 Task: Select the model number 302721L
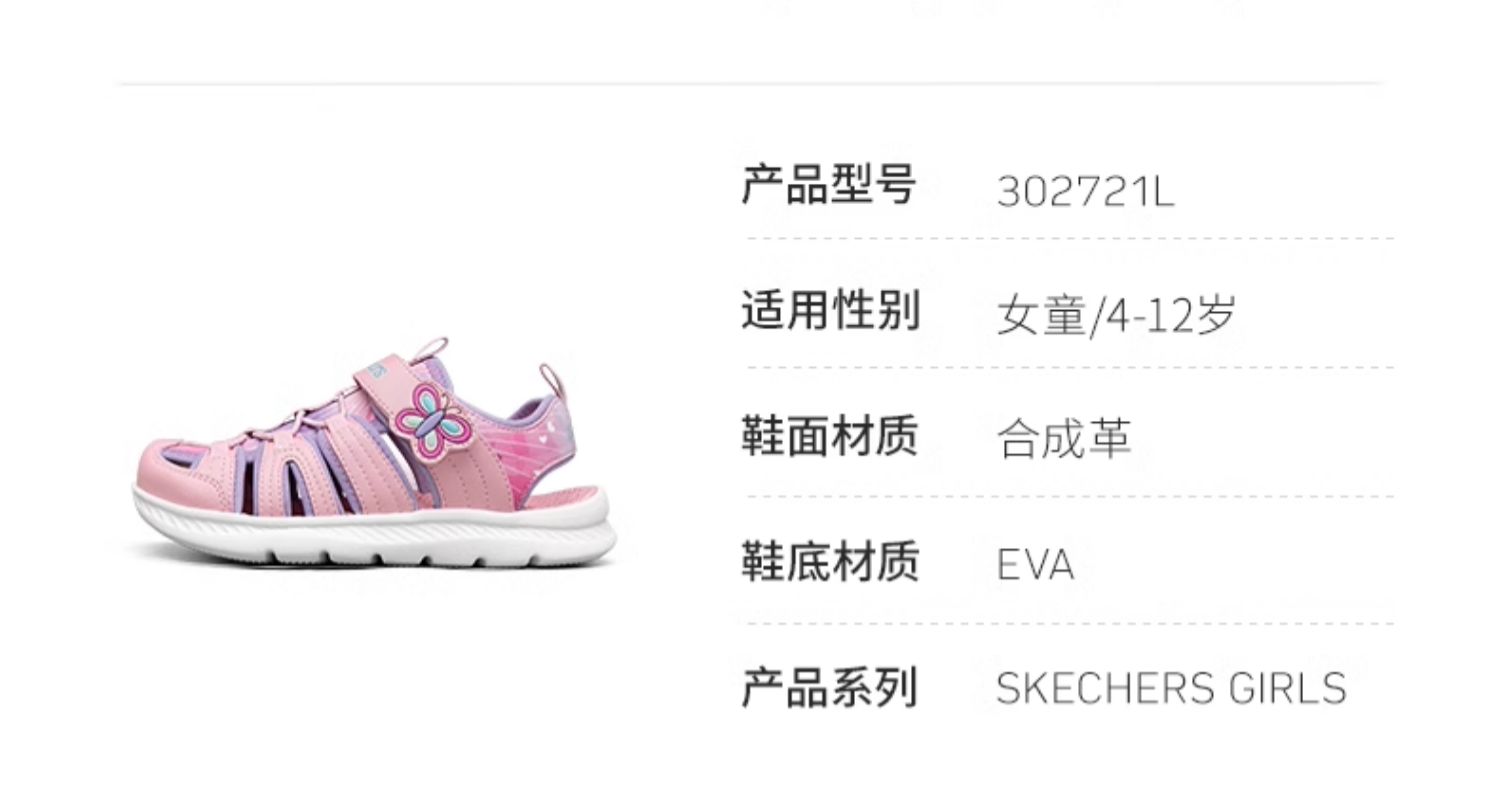click(1085, 191)
